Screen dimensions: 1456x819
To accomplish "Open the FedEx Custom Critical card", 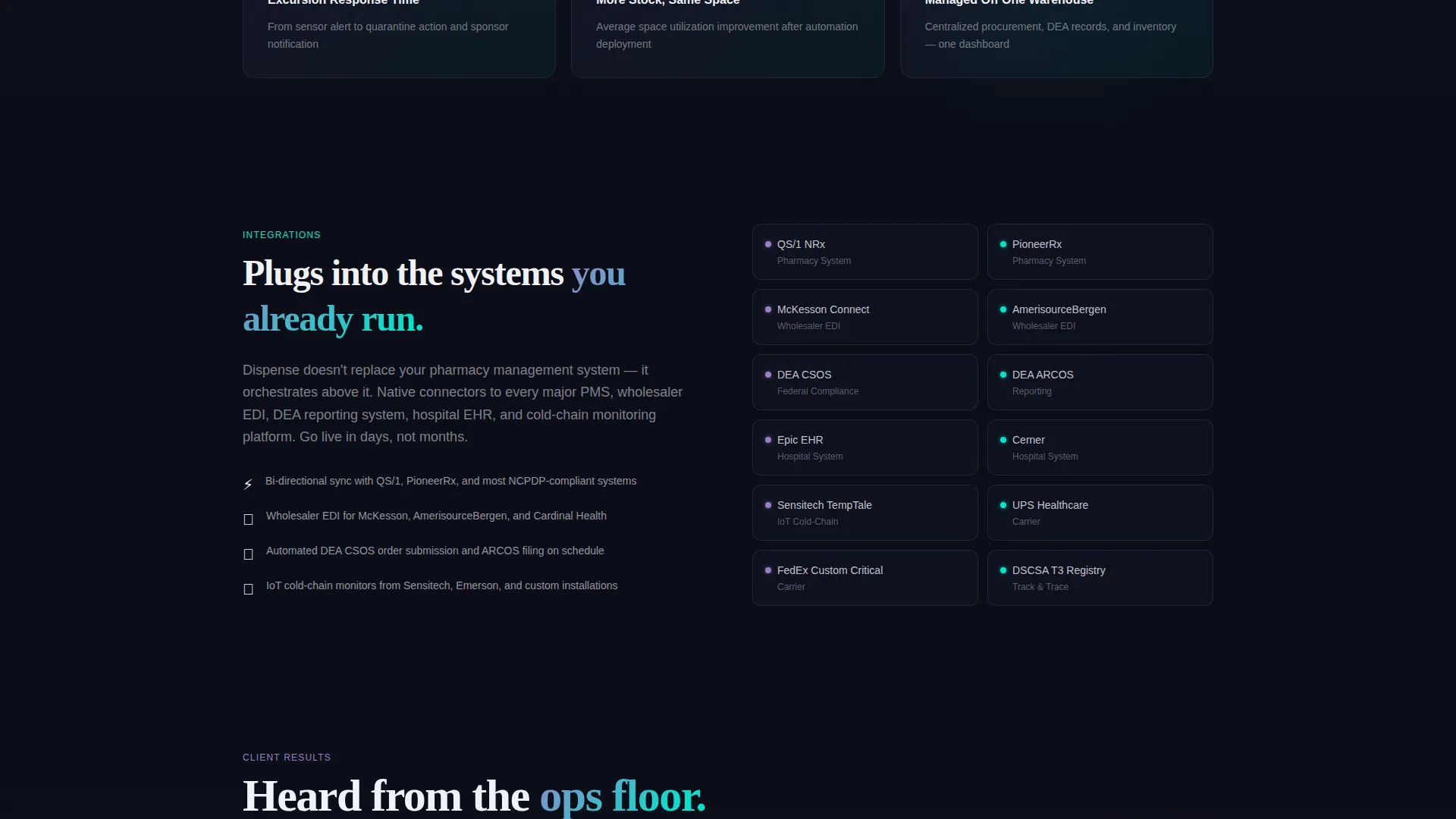I will (864, 578).
